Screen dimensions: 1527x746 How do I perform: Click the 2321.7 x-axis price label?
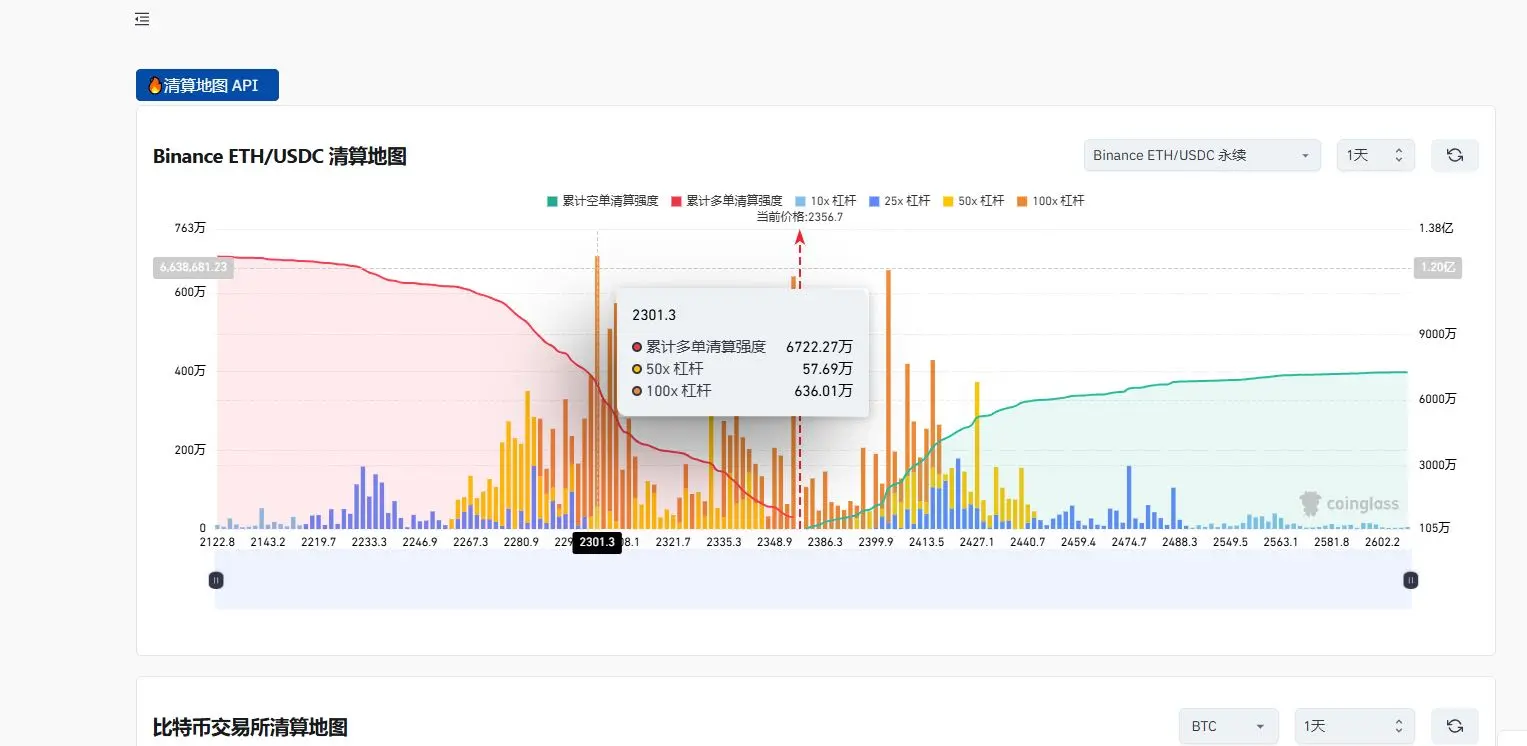tap(673, 542)
